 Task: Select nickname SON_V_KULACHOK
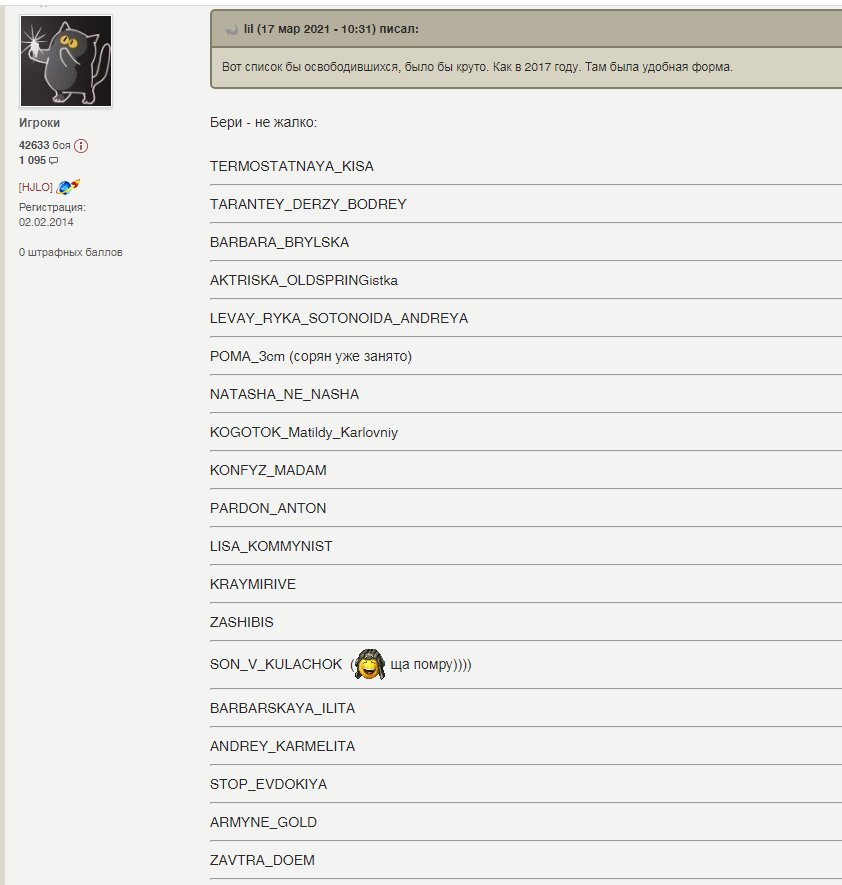[276, 664]
